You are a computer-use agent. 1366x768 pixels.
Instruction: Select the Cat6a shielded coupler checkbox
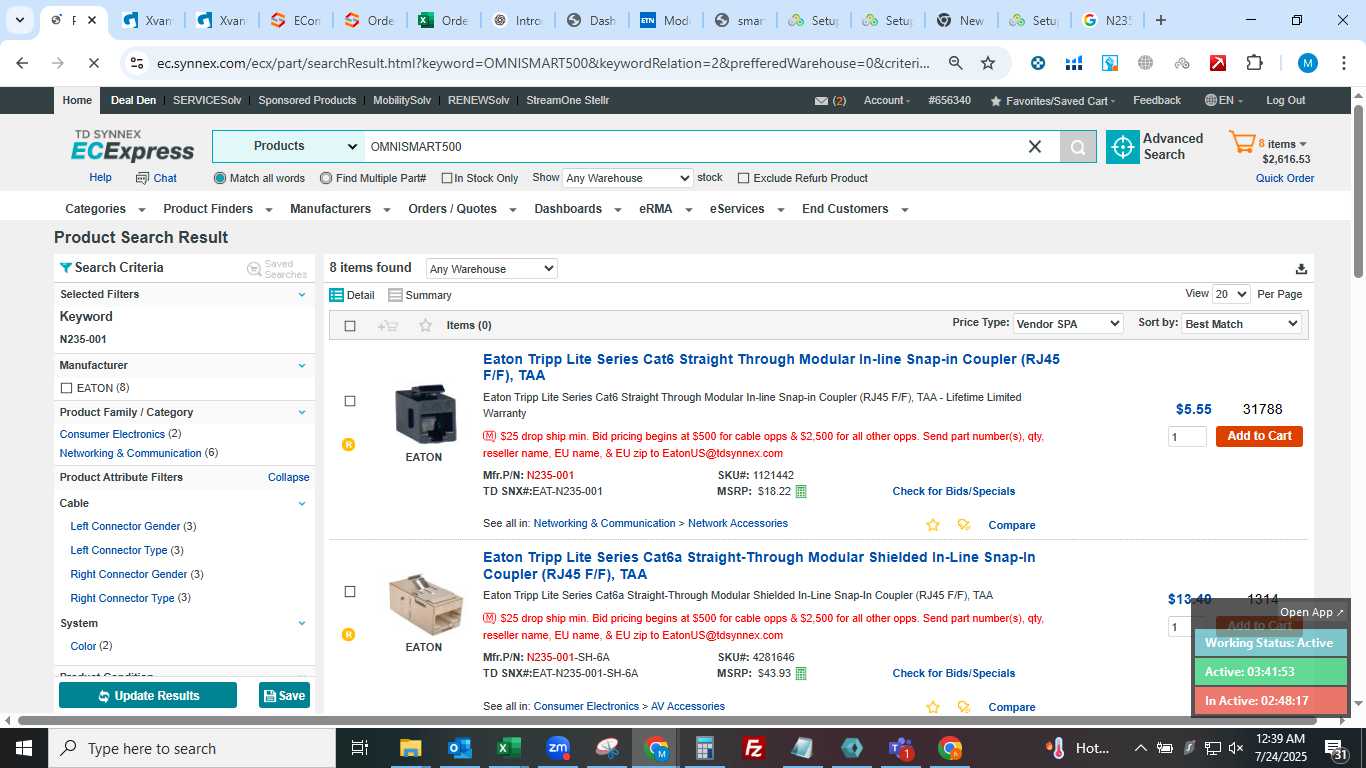tap(350, 592)
